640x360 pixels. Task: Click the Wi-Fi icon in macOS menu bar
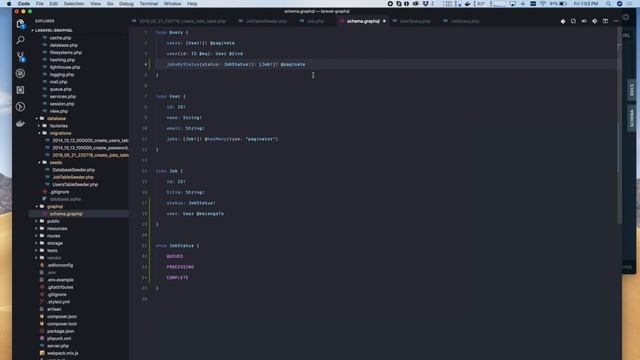coord(542,4)
